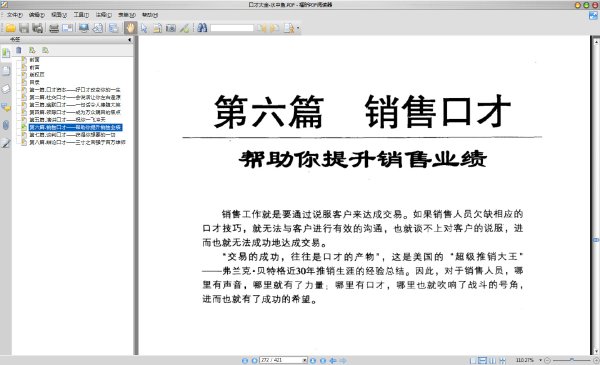Viewport: 600px width, 365px height.
Task: Open the Pages thumbnail panel icon
Action: [6, 71]
